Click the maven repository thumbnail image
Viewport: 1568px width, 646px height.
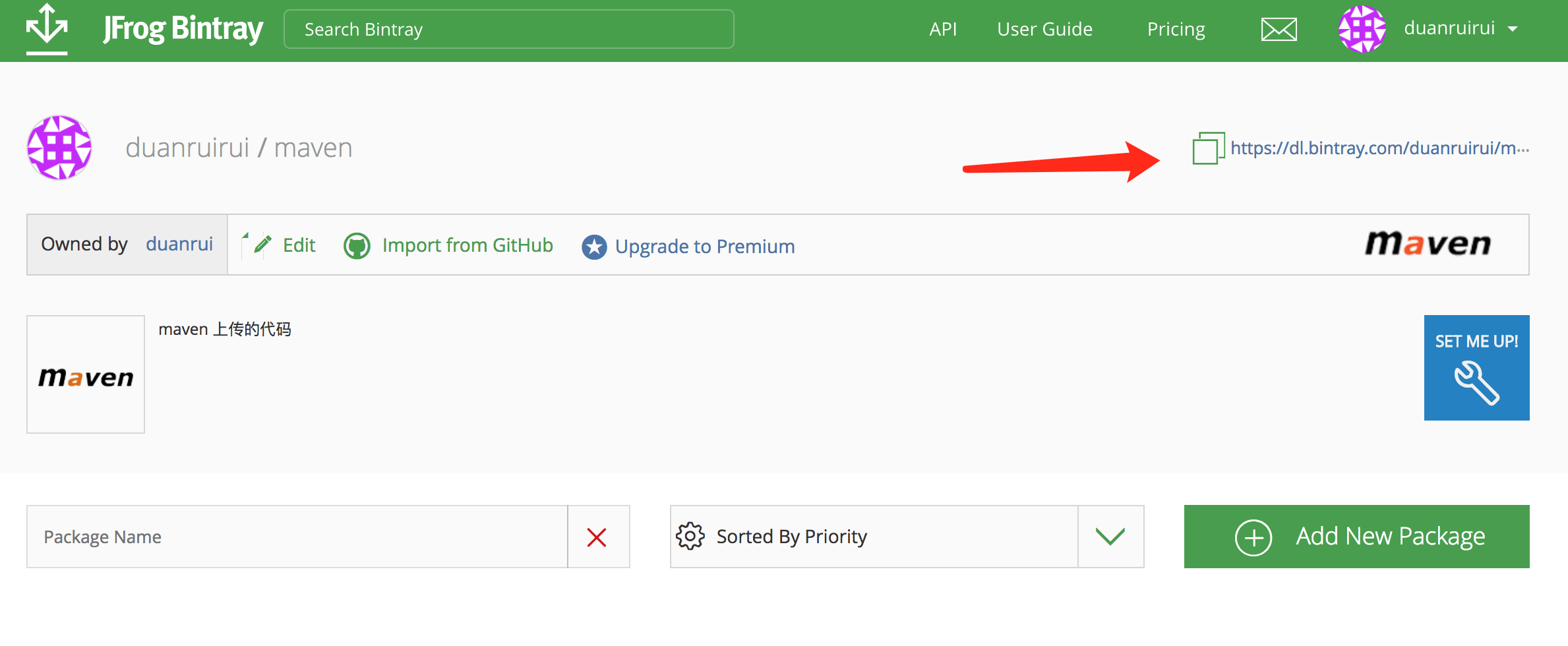[86, 374]
